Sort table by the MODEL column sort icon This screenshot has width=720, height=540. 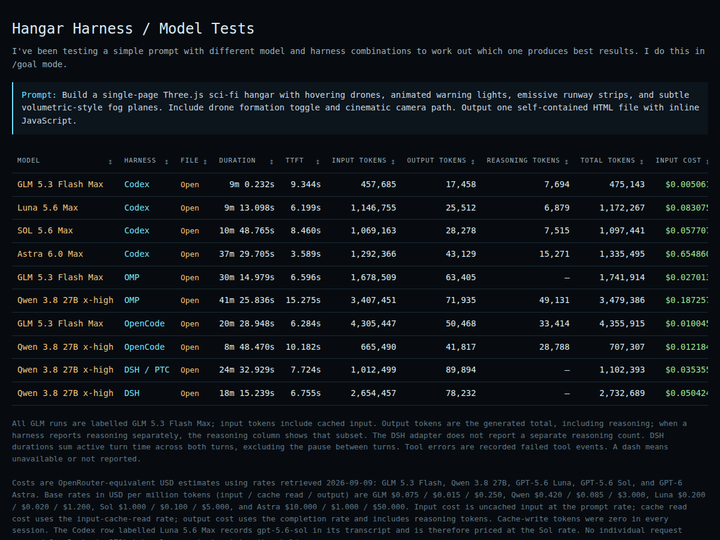click(110, 161)
